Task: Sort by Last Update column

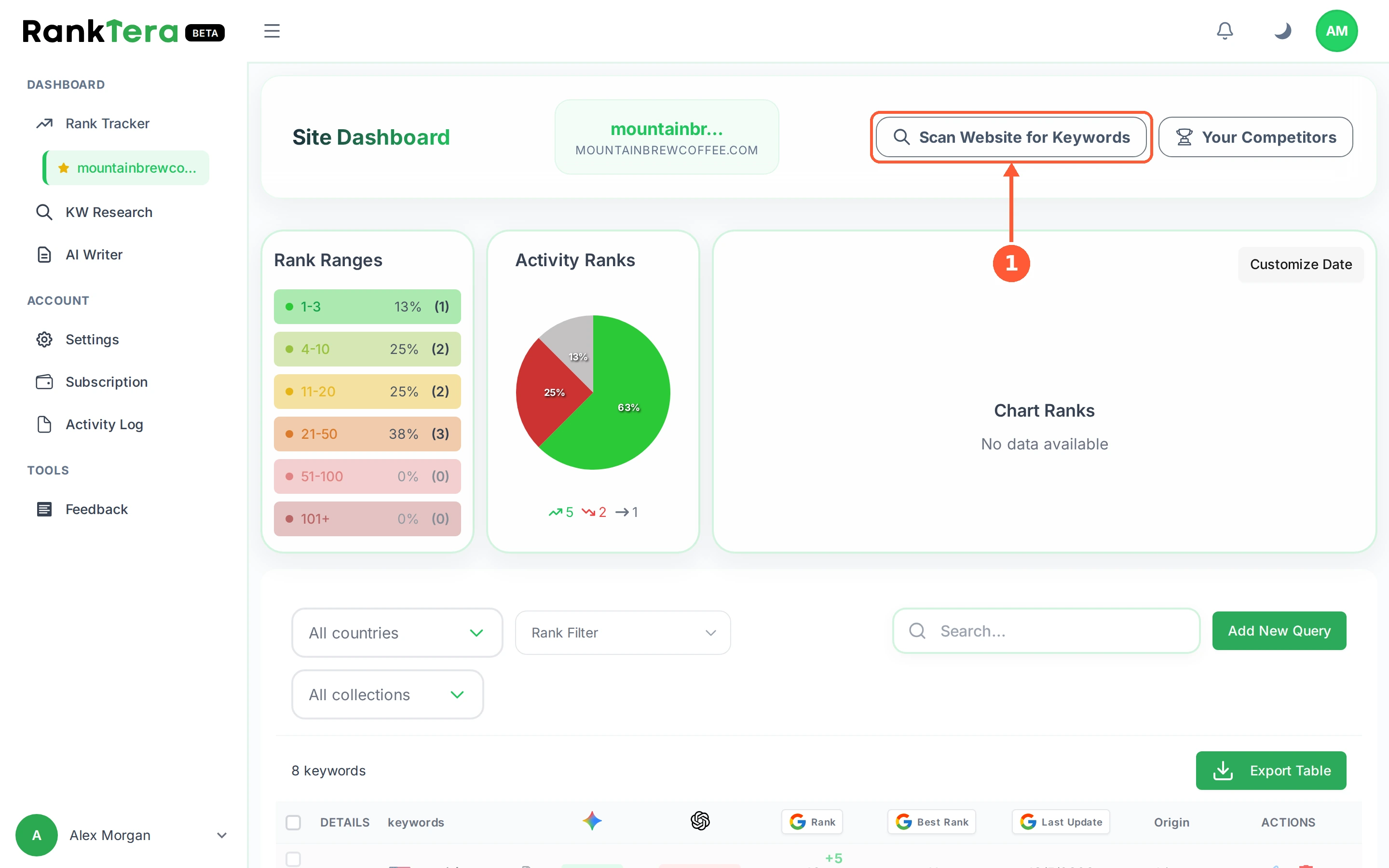Action: (1061, 822)
